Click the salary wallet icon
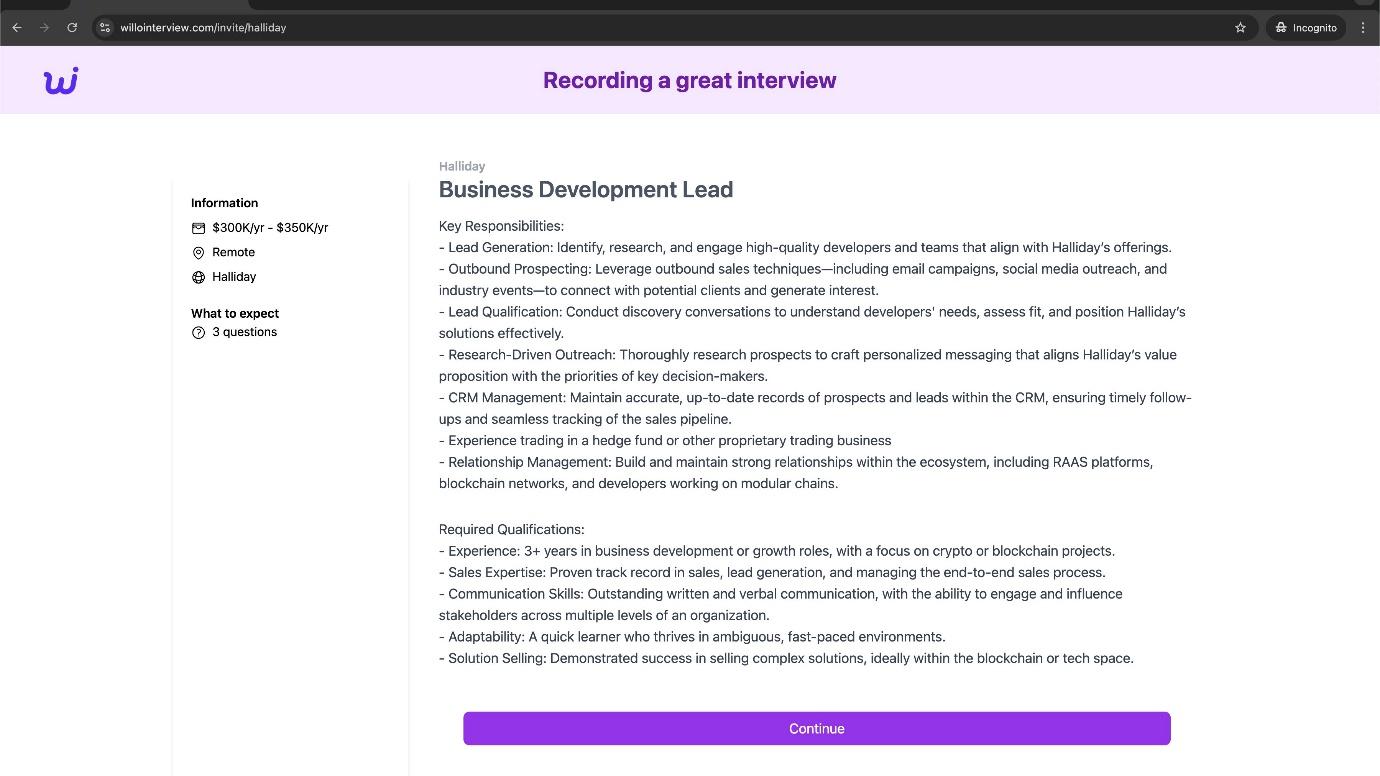Screen dimensions: 1380x776 point(198,228)
